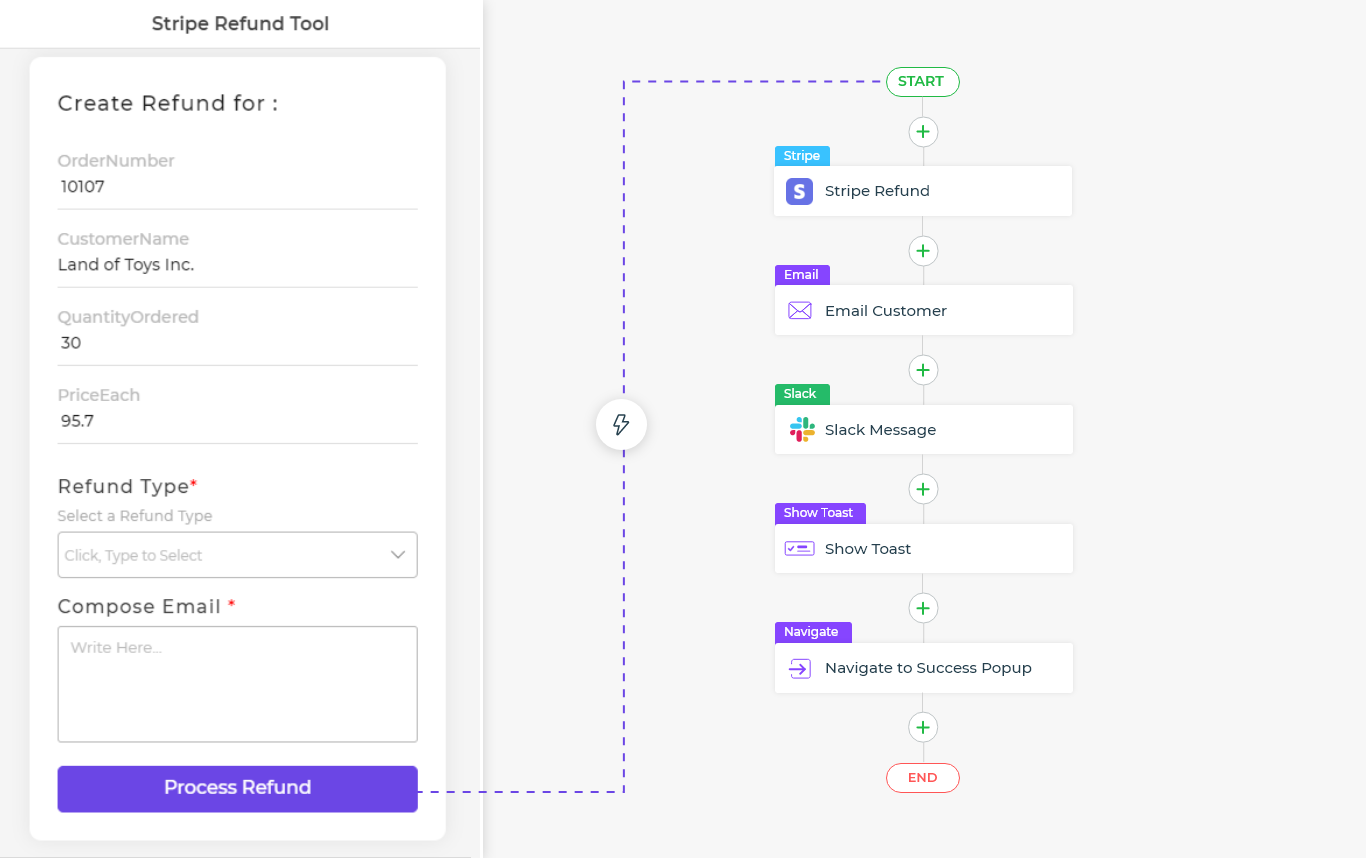Select the OrderNumber field with 10107
The height and width of the screenshot is (858, 1366).
237,186
